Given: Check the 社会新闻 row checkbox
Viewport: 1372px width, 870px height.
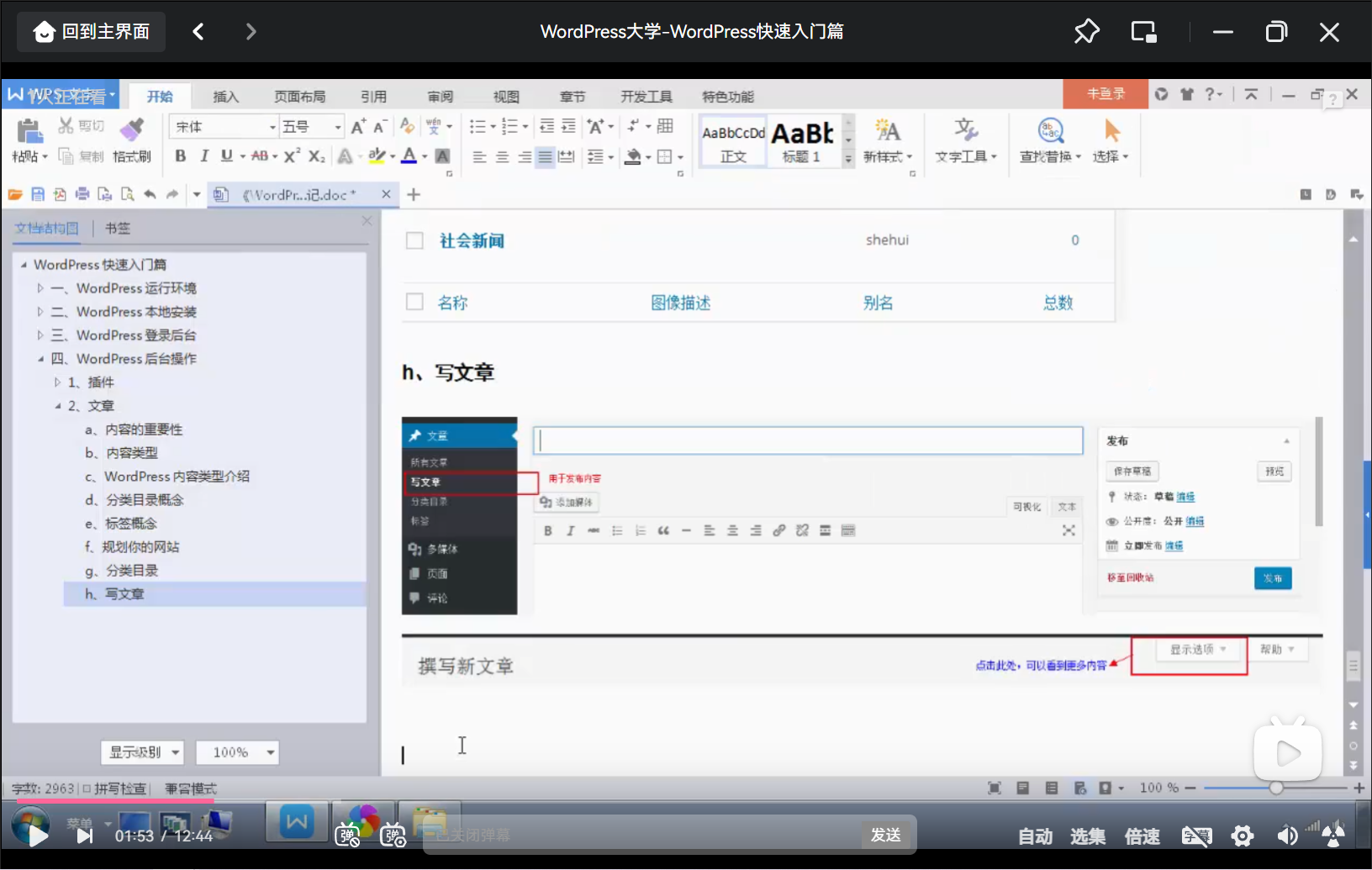Looking at the screenshot, I should [x=414, y=240].
